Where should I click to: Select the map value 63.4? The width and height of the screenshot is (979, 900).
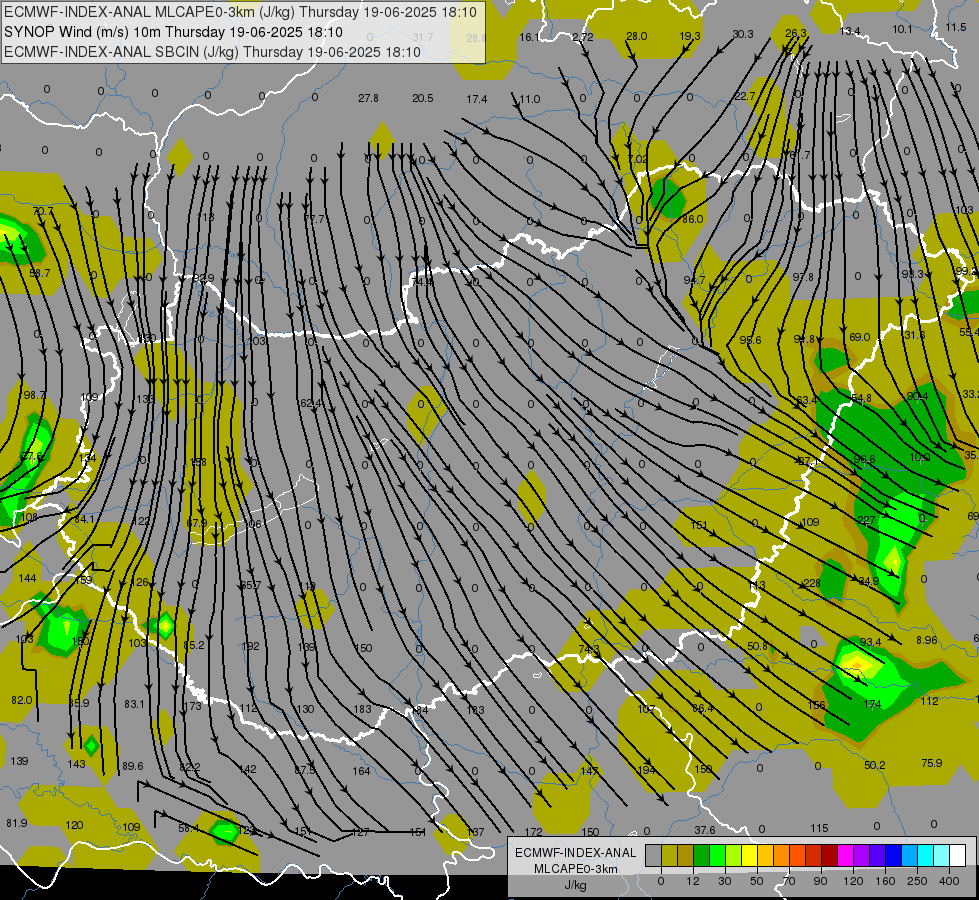click(807, 400)
